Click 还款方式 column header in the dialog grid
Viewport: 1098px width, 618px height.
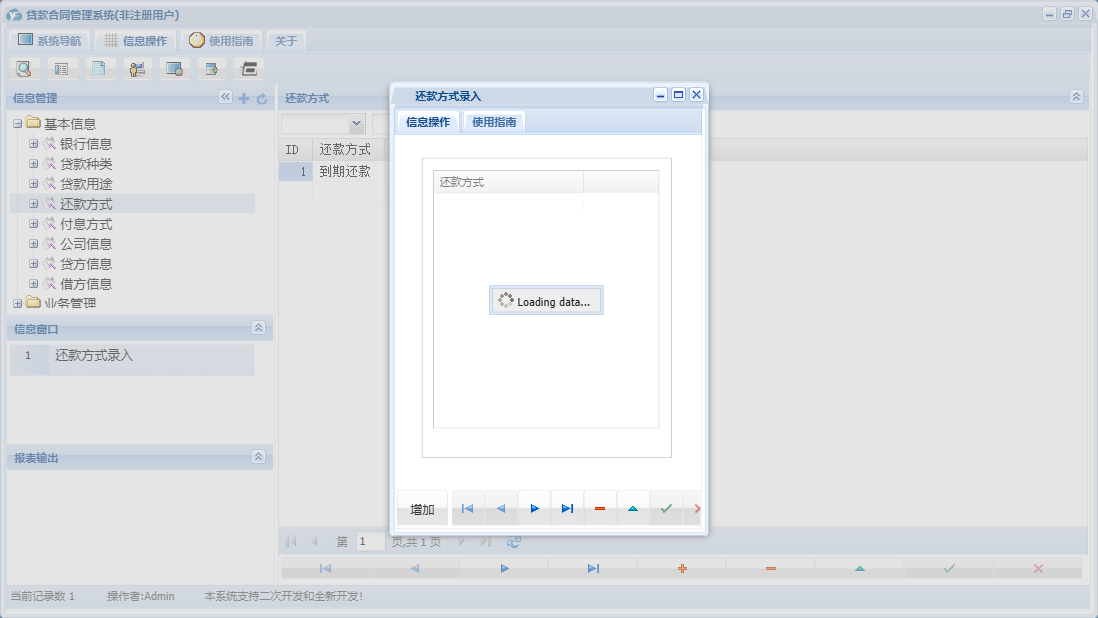point(508,182)
